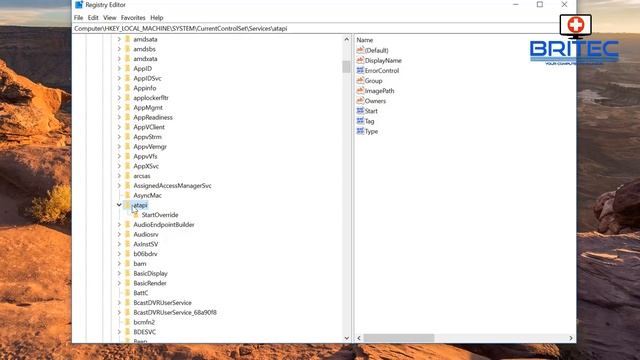640x360 pixels.
Task: Select the AssignedAccessManagerSvc key
Action: (x=172, y=186)
